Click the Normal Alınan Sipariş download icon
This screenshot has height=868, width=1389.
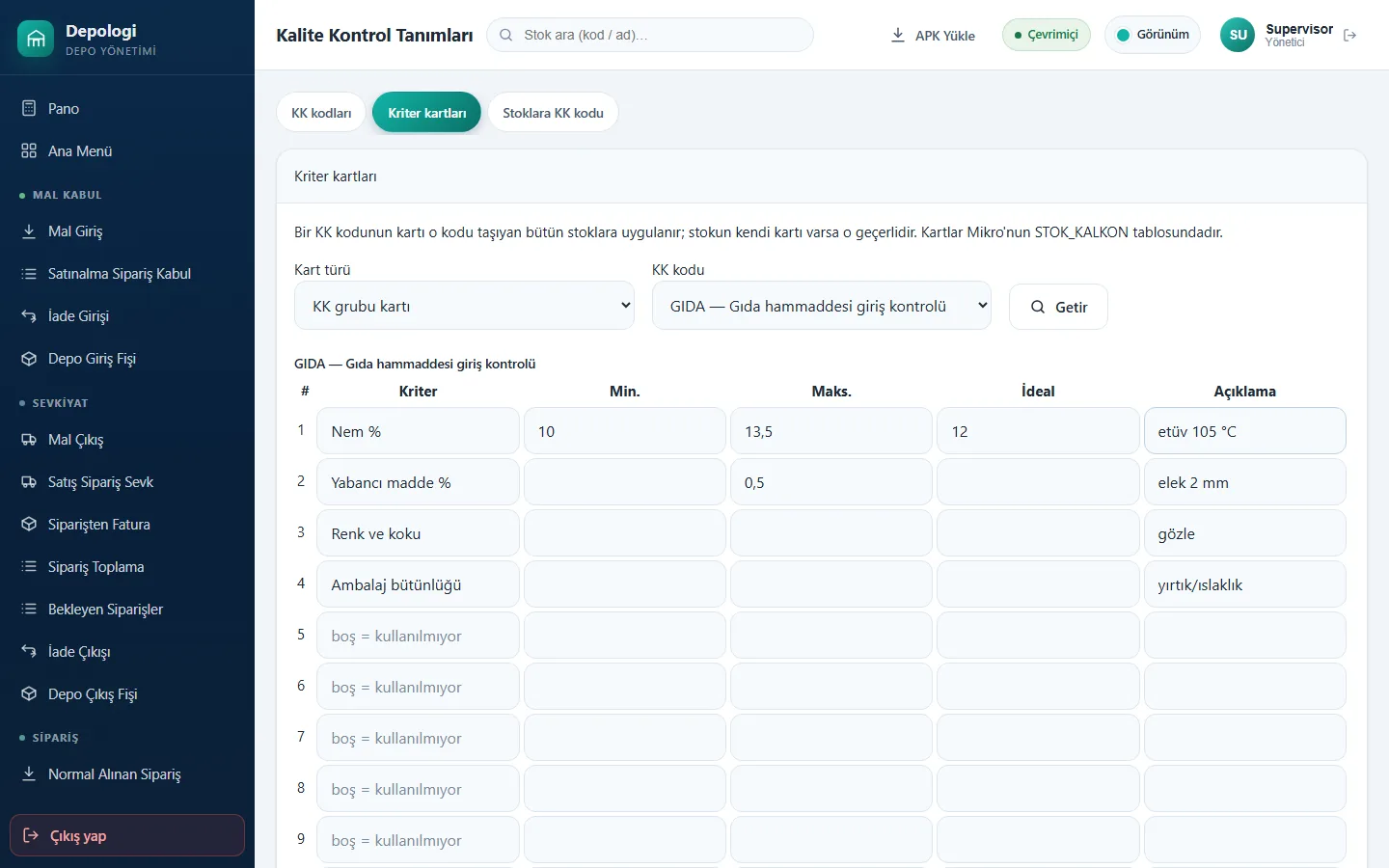[29, 774]
